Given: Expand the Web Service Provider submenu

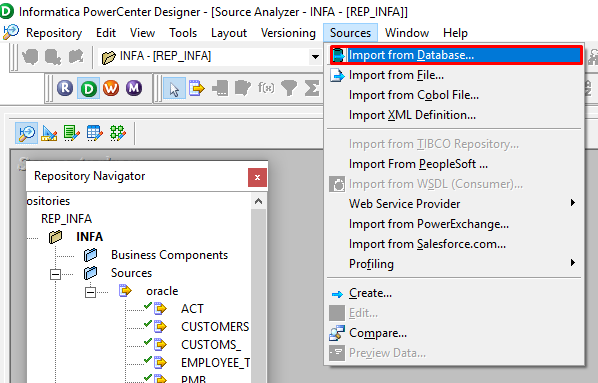Looking at the screenshot, I should (454, 203).
